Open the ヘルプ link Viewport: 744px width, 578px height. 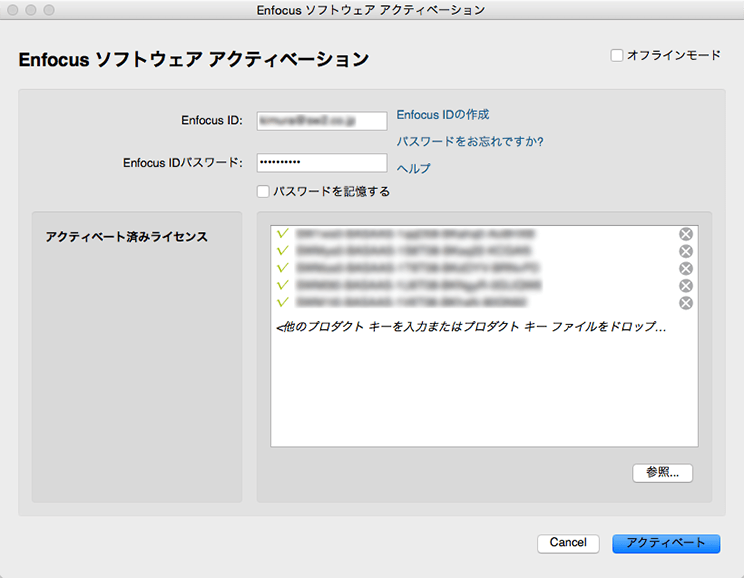point(413,168)
